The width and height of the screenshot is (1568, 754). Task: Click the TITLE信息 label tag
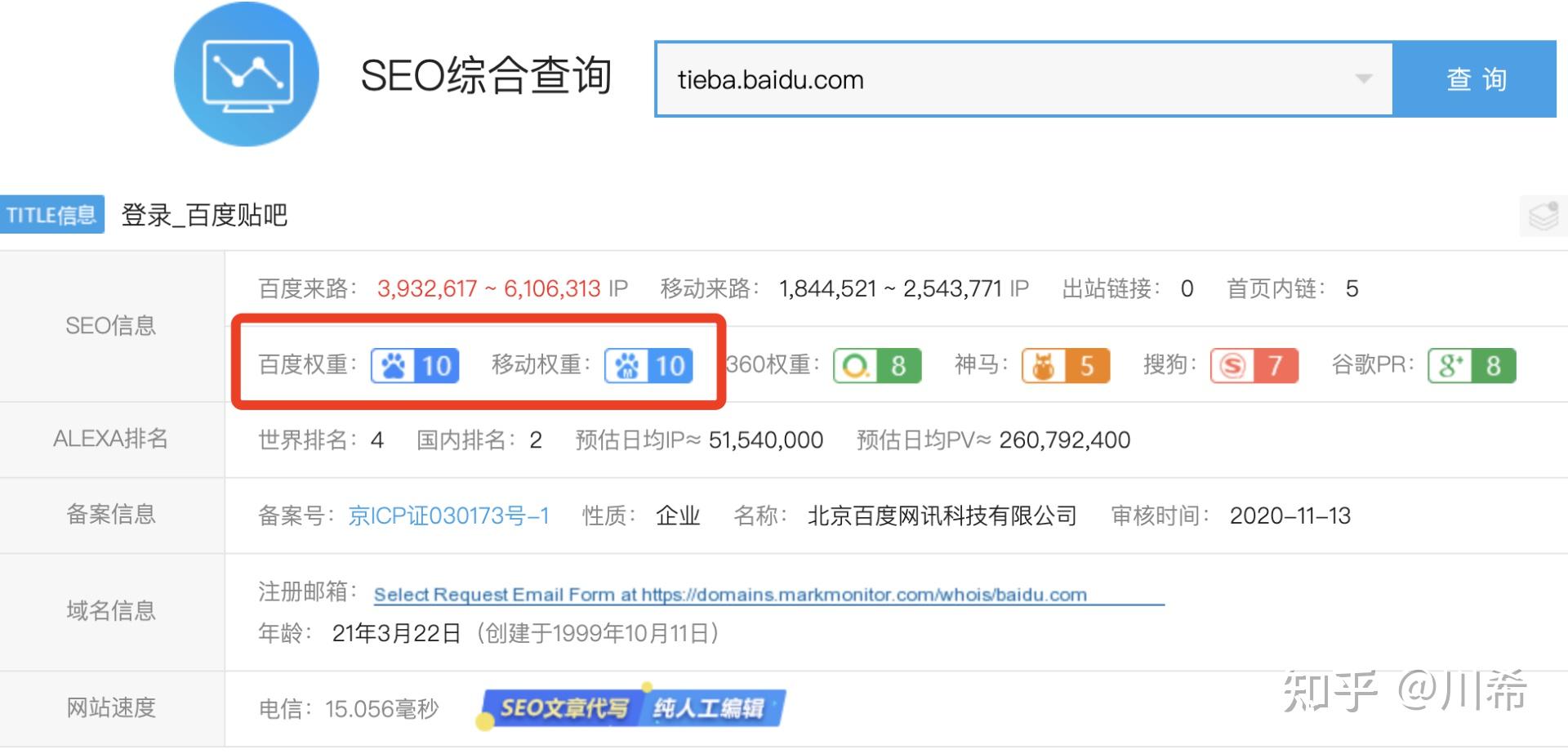51,215
